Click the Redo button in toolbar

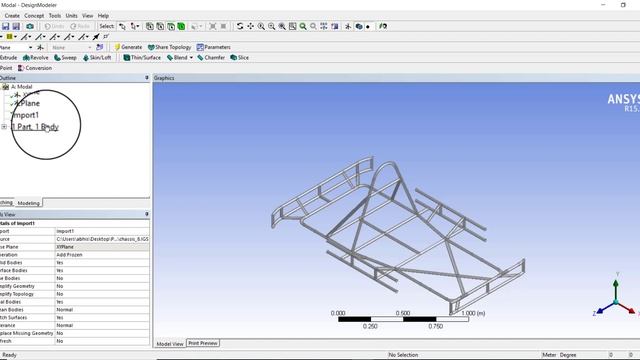[80, 26]
